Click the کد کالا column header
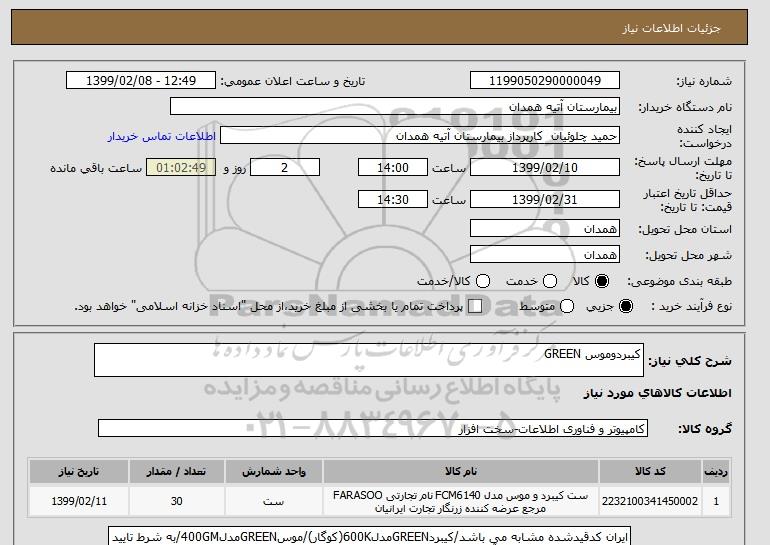Viewport: 770px width, 545px height. (x=650, y=471)
